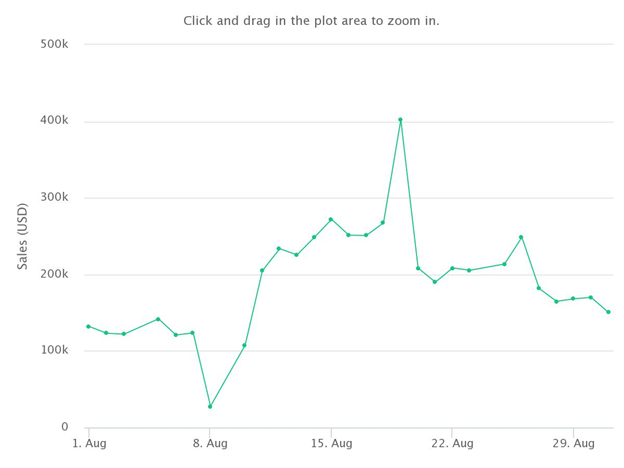The height and width of the screenshot is (468, 624).
Task: Select the 26. Aug local peak near 250k
Action: [521, 237]
